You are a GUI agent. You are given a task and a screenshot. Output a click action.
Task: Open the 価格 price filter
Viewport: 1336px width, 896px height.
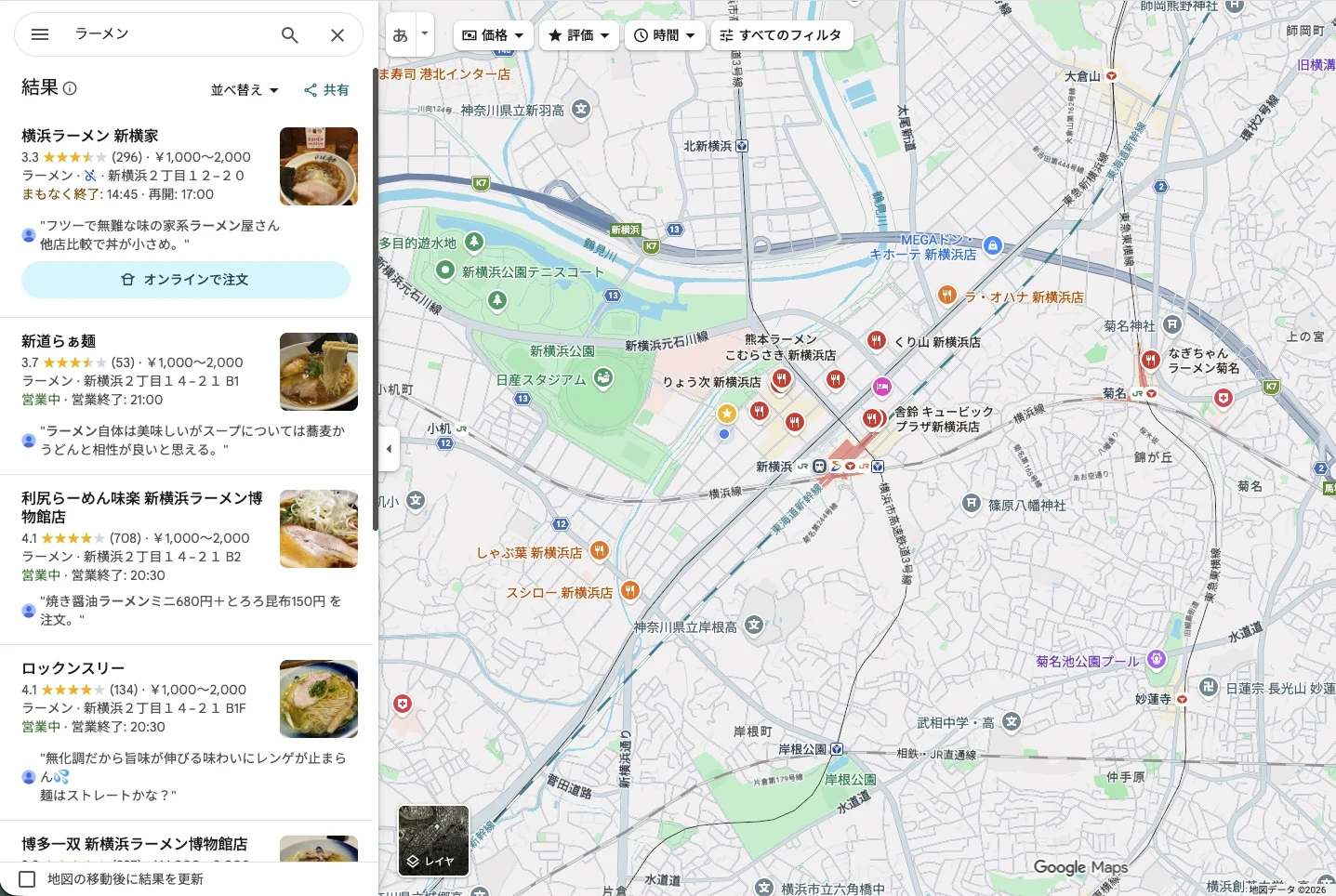494,35
